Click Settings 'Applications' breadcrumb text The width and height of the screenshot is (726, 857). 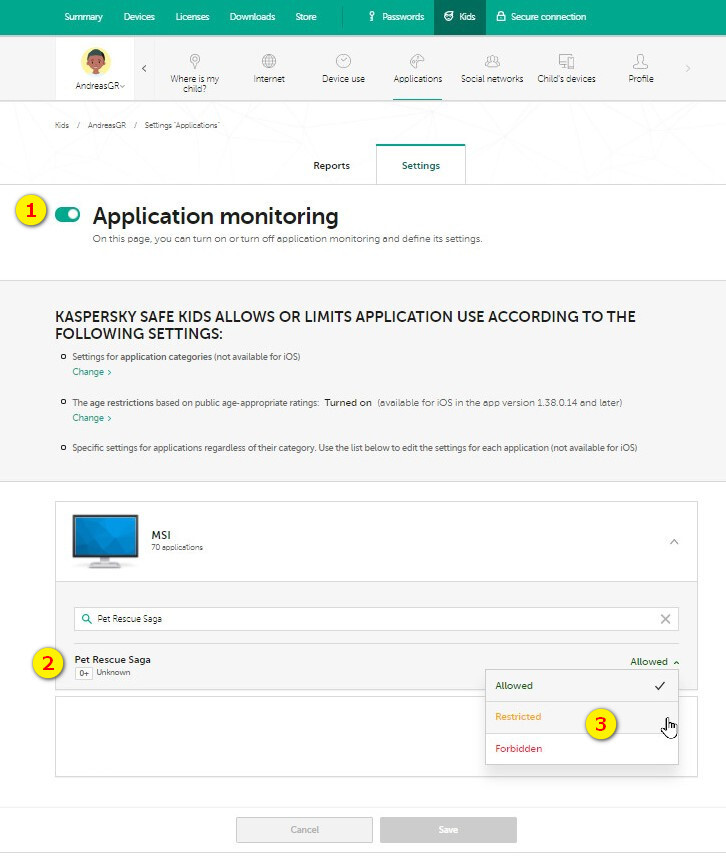click(x=182, y=125)
